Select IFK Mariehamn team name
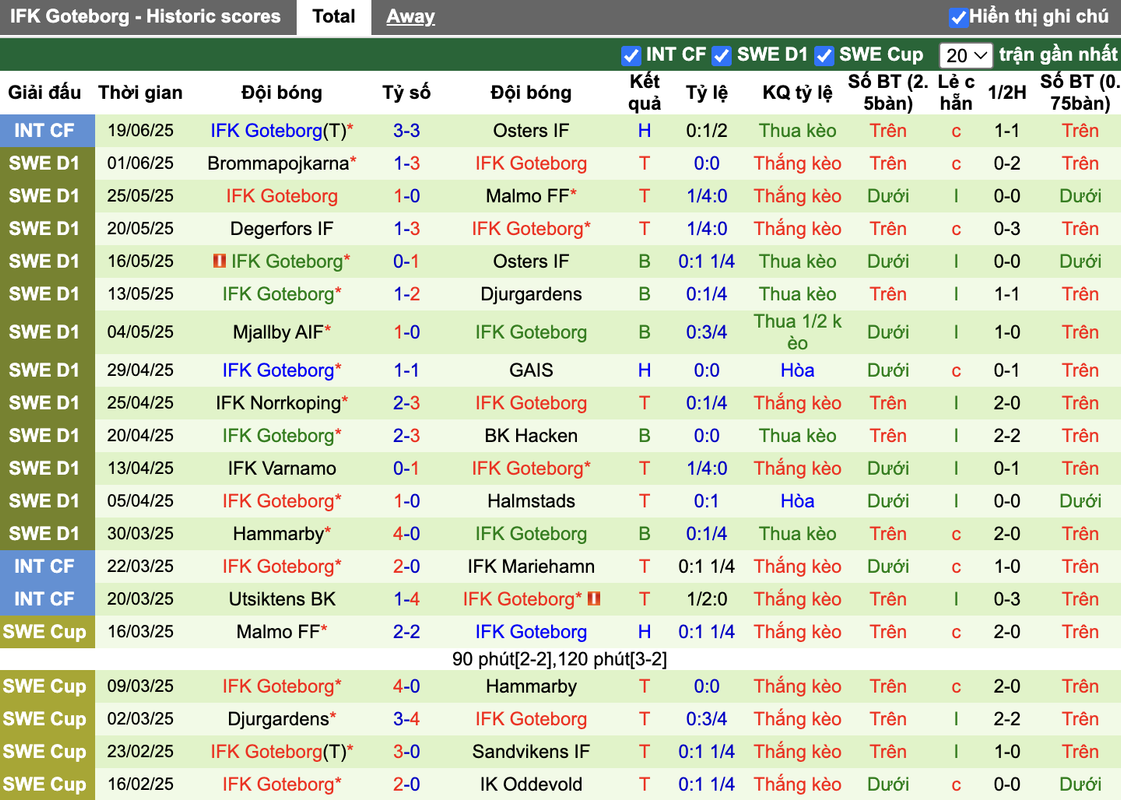The height and width of the screenshot is (800, 1121). pos(531,567)
